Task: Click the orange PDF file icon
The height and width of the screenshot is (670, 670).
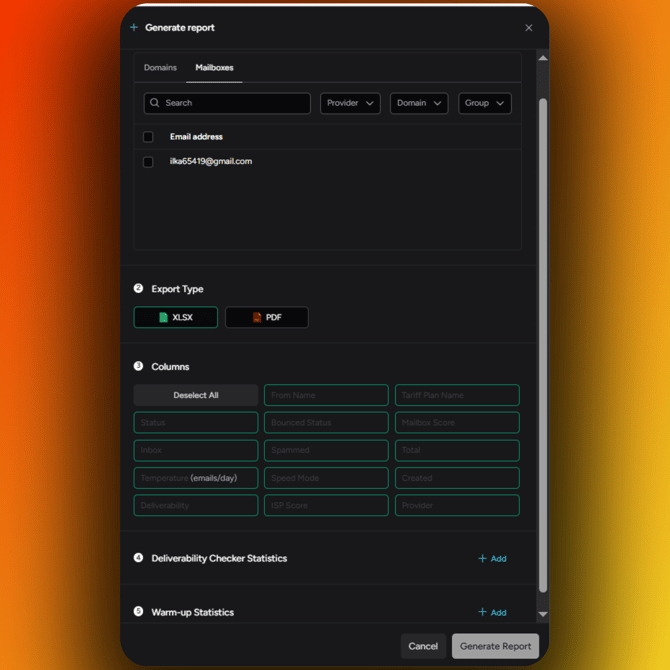Action: click(x=257, y=317)
